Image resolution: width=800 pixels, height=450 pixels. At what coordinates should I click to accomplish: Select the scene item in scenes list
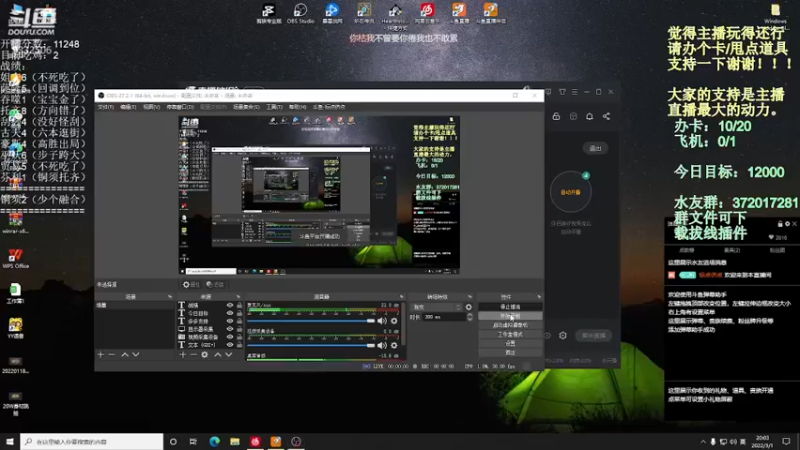(135, 305)
